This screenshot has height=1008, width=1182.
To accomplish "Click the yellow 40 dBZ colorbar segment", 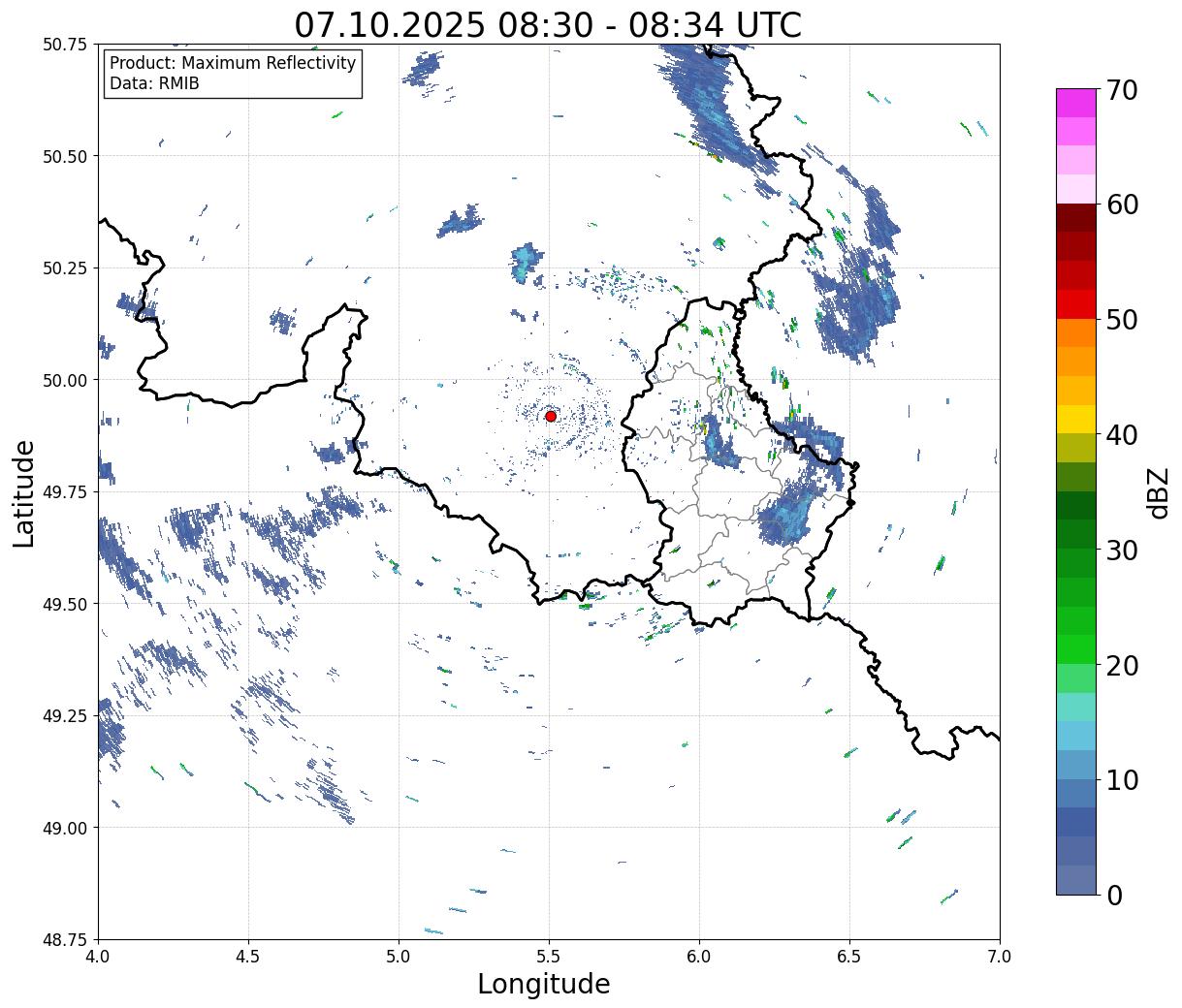I will tap(1076, 420).
